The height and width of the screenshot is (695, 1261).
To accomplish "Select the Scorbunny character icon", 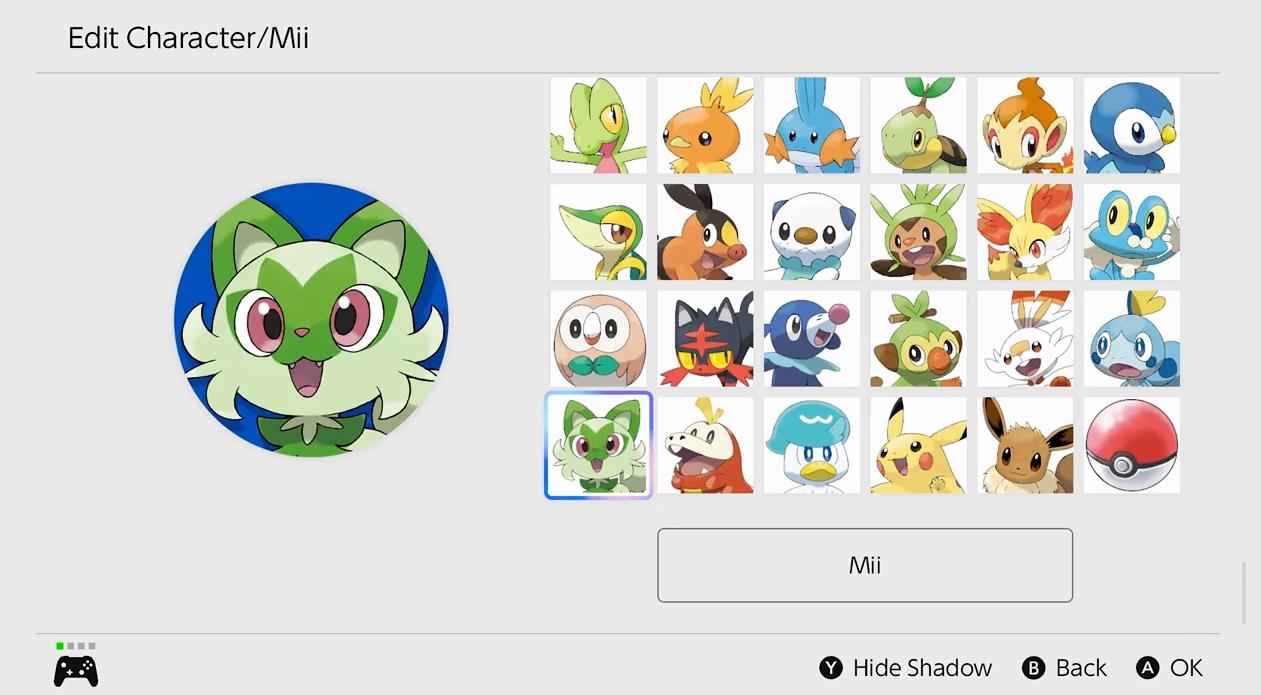I will (x=1025, y=339).
